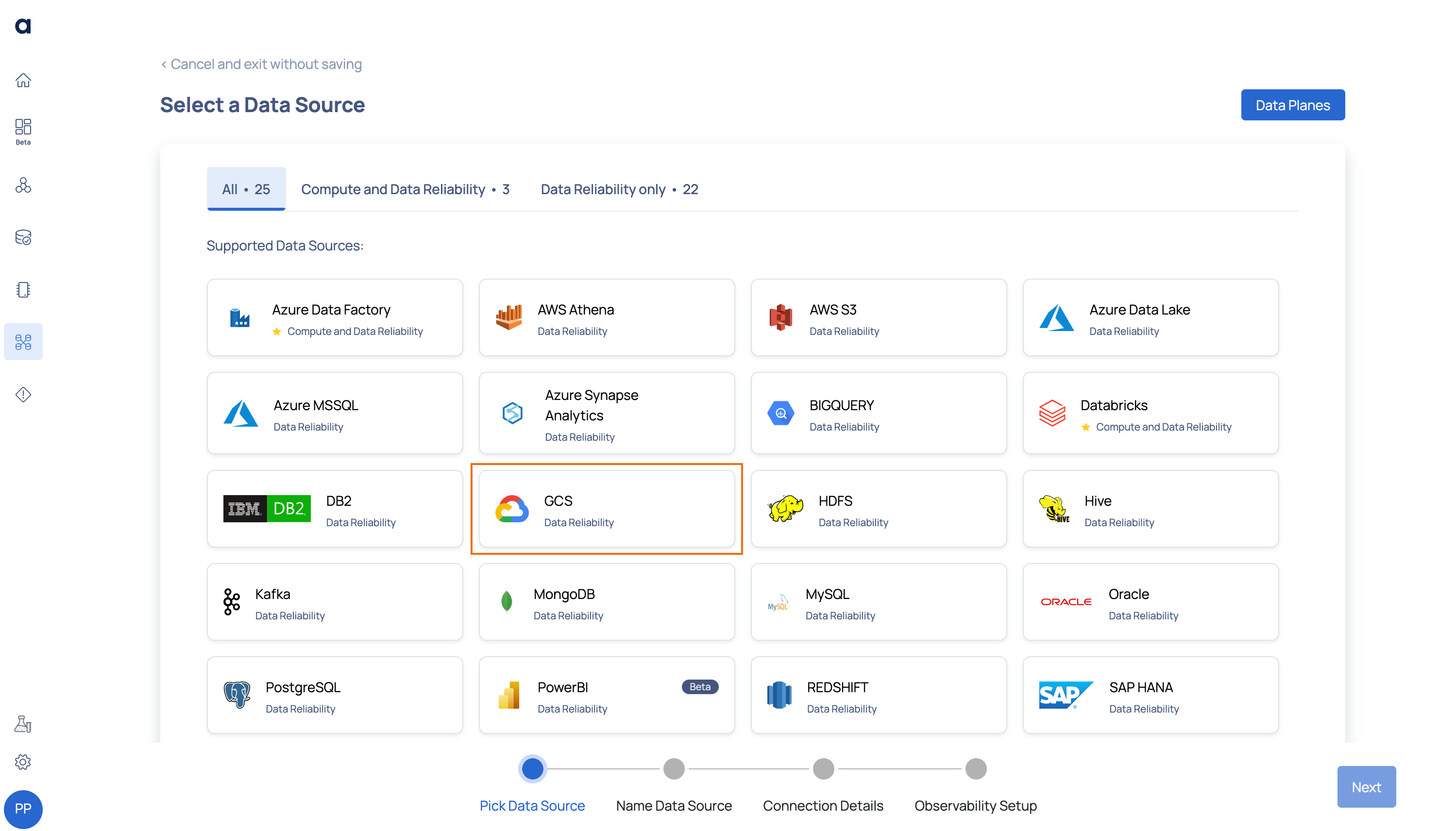1456x831 pixels.
Task: Click the PowerBI logo icon
Action: 509,695
